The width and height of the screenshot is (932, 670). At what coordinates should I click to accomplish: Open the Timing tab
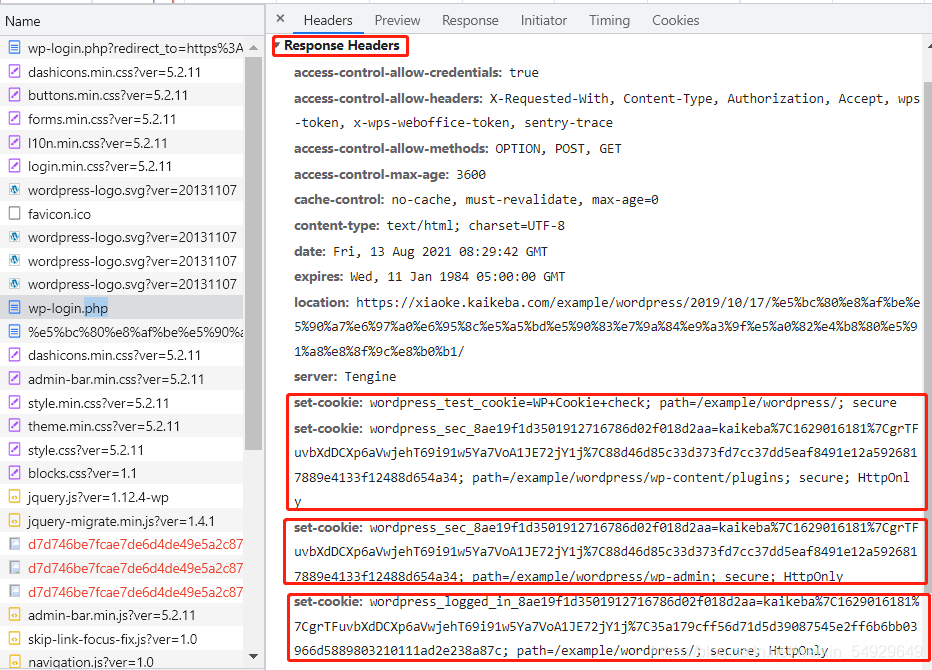[609, 20]
